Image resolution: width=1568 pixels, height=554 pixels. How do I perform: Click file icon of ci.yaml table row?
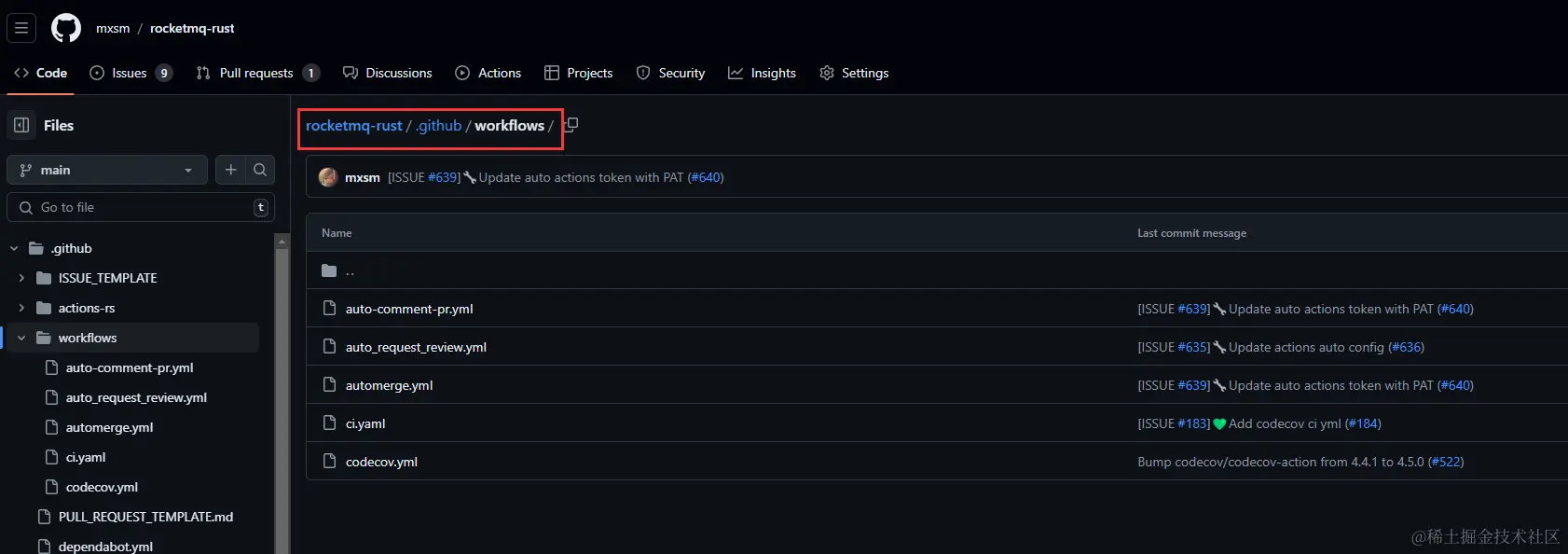(x=329, y=422)
